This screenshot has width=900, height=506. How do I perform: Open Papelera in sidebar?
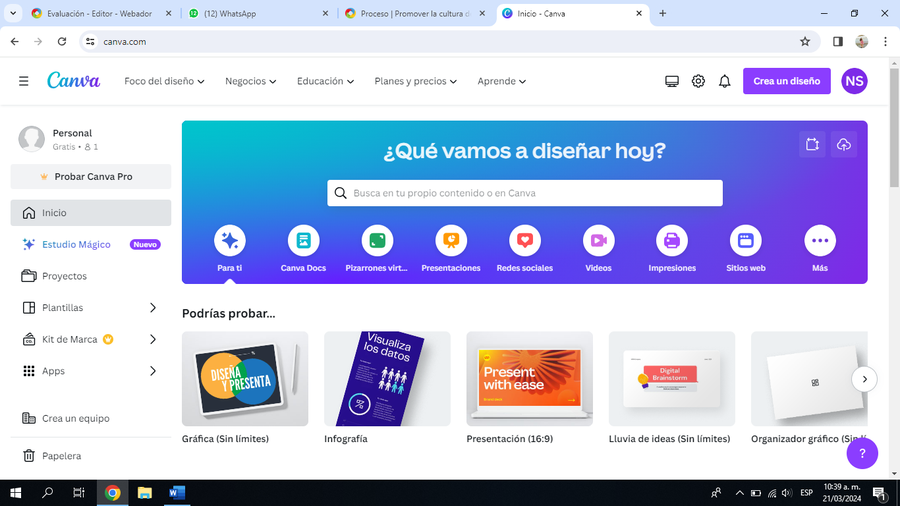(91, 456)
